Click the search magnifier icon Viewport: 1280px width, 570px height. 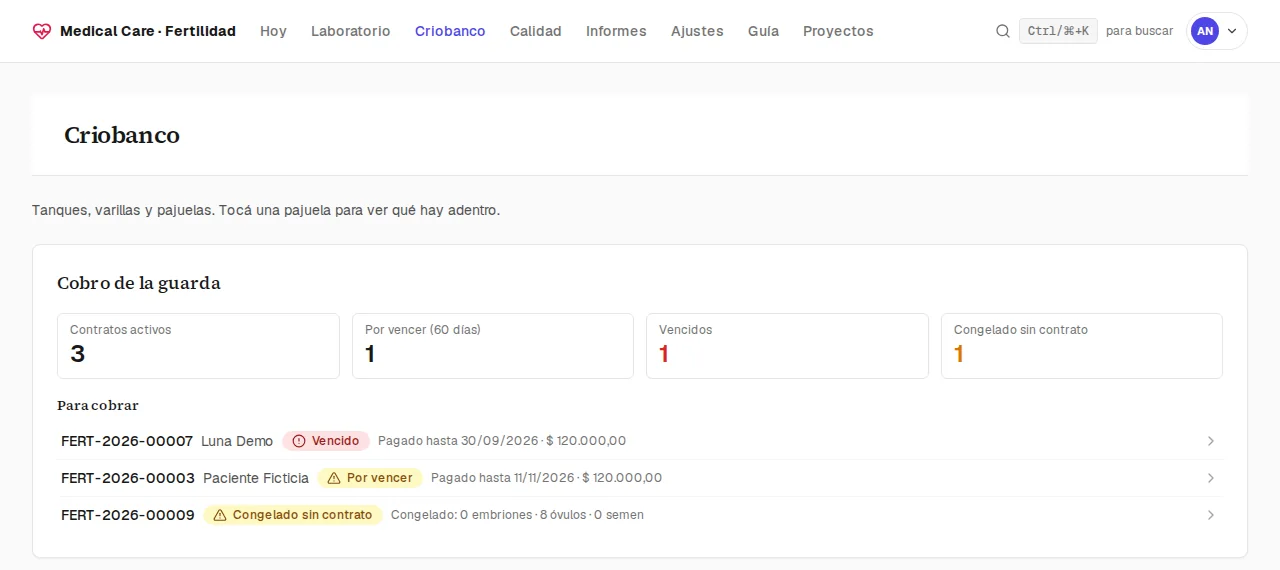pyautogui.click(x=1003, y=31)
